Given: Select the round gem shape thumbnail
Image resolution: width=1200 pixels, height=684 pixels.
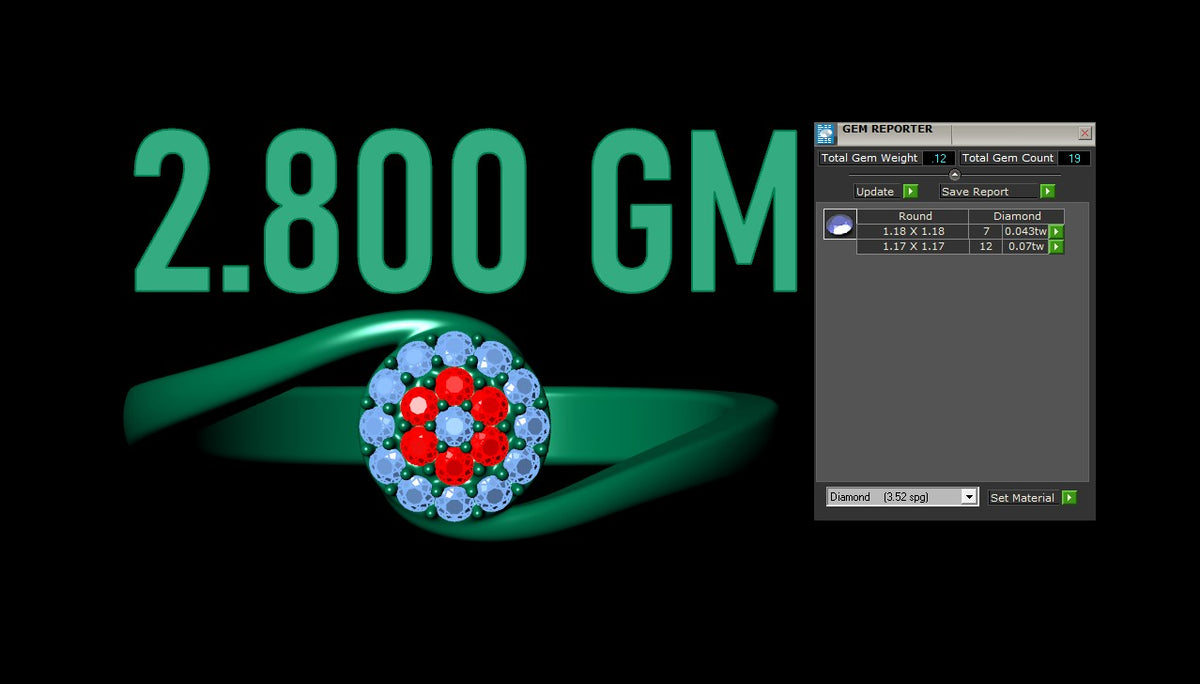Looking at the screenshot, I should point(840,224).
